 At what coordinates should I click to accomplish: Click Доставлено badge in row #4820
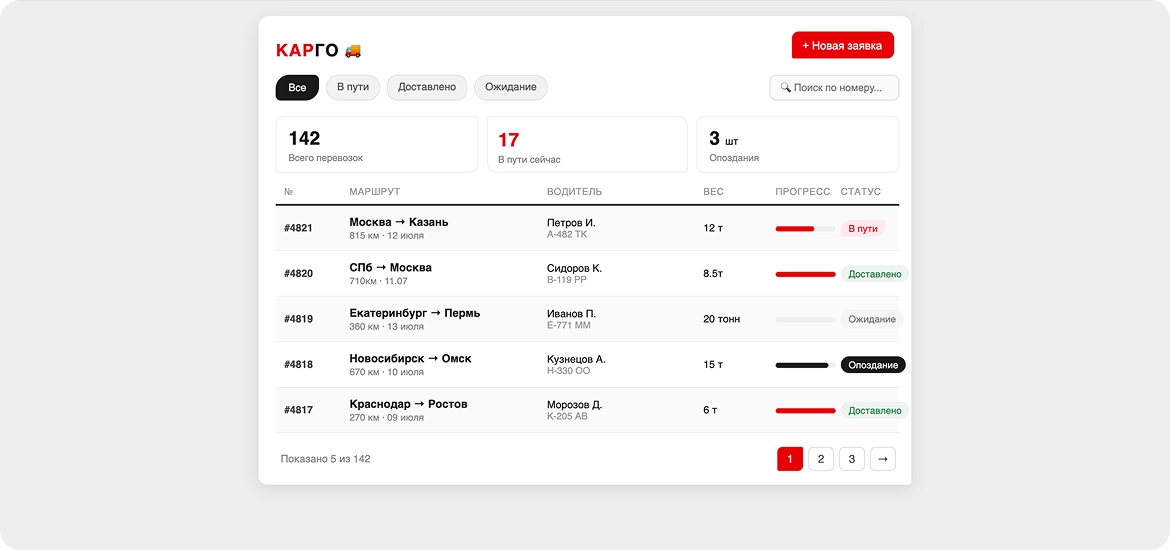click(875, 274)
